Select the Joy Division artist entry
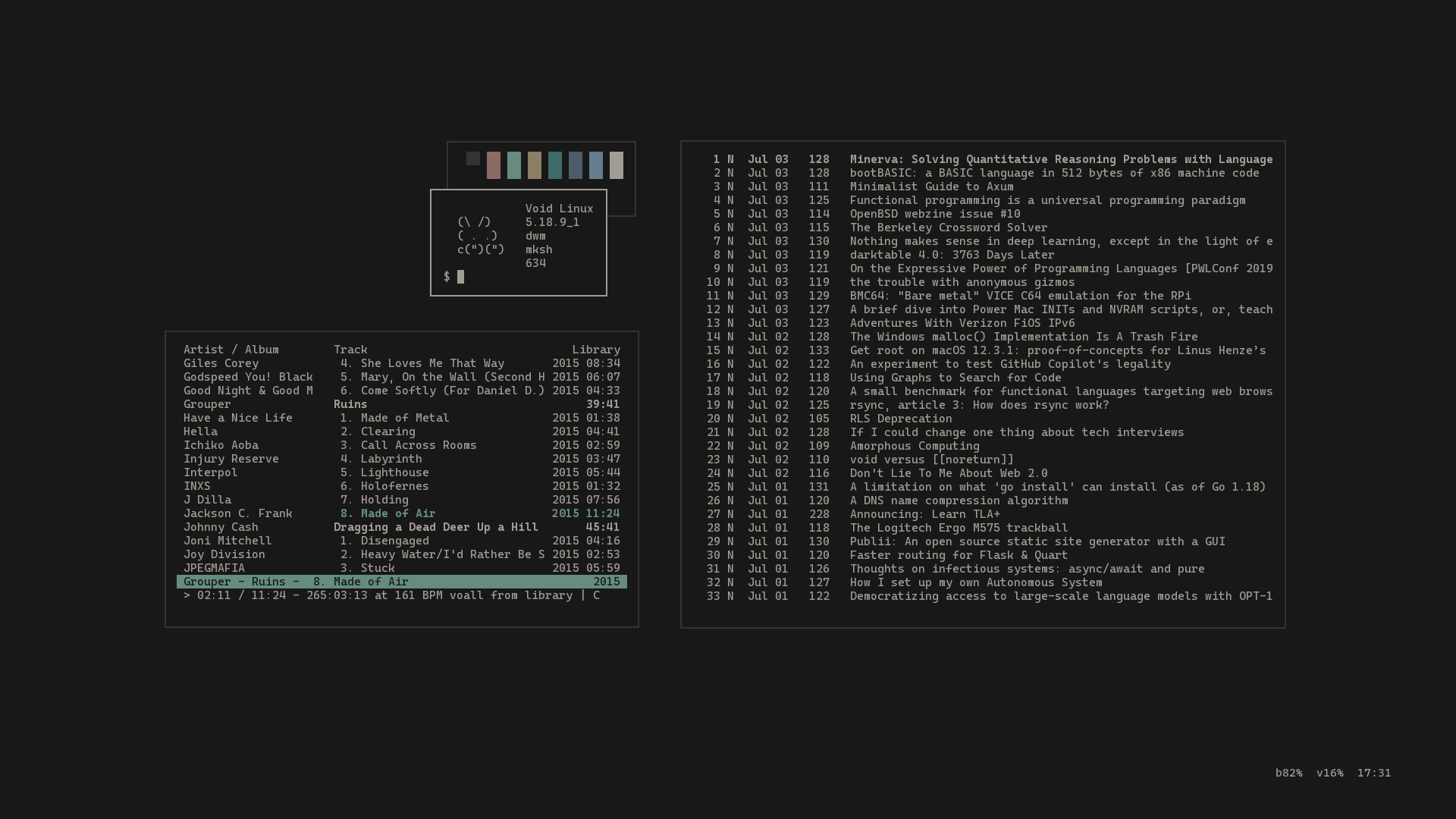The width and height of the screenshot is (1456, 819). click(224, 554)
